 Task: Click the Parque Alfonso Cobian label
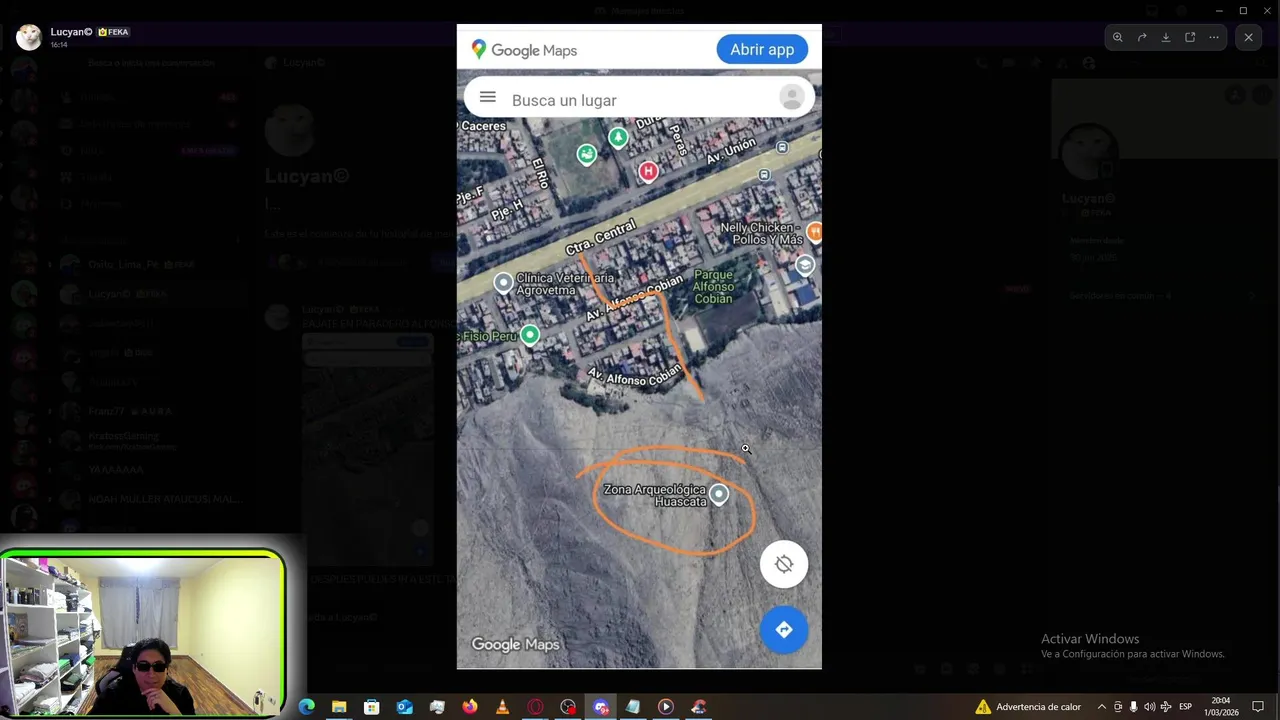[713, 286]
